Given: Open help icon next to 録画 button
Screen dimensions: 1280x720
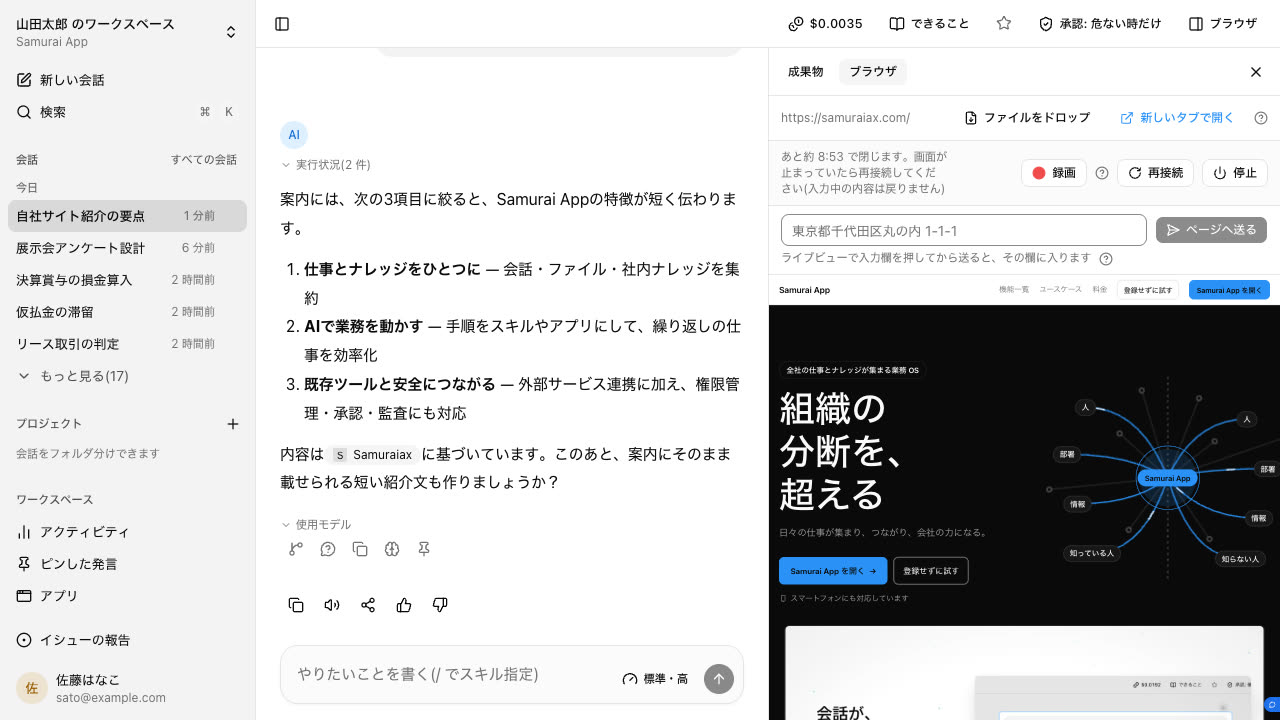Looking at the screenshot, I should pyautogui.click(x=1102, y=173).
